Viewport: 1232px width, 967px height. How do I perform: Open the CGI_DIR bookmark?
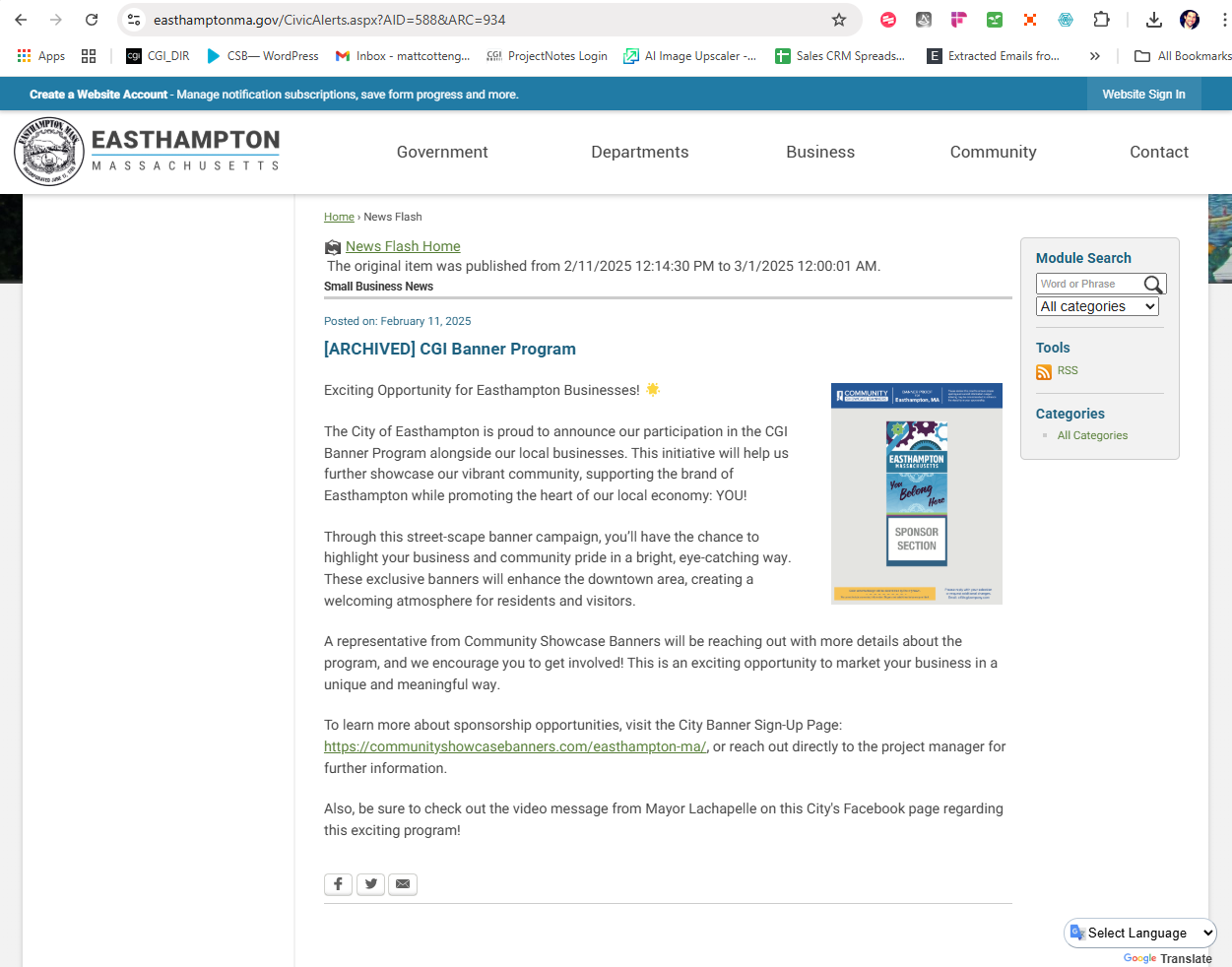pyautogui.click(x=158, y=56)
